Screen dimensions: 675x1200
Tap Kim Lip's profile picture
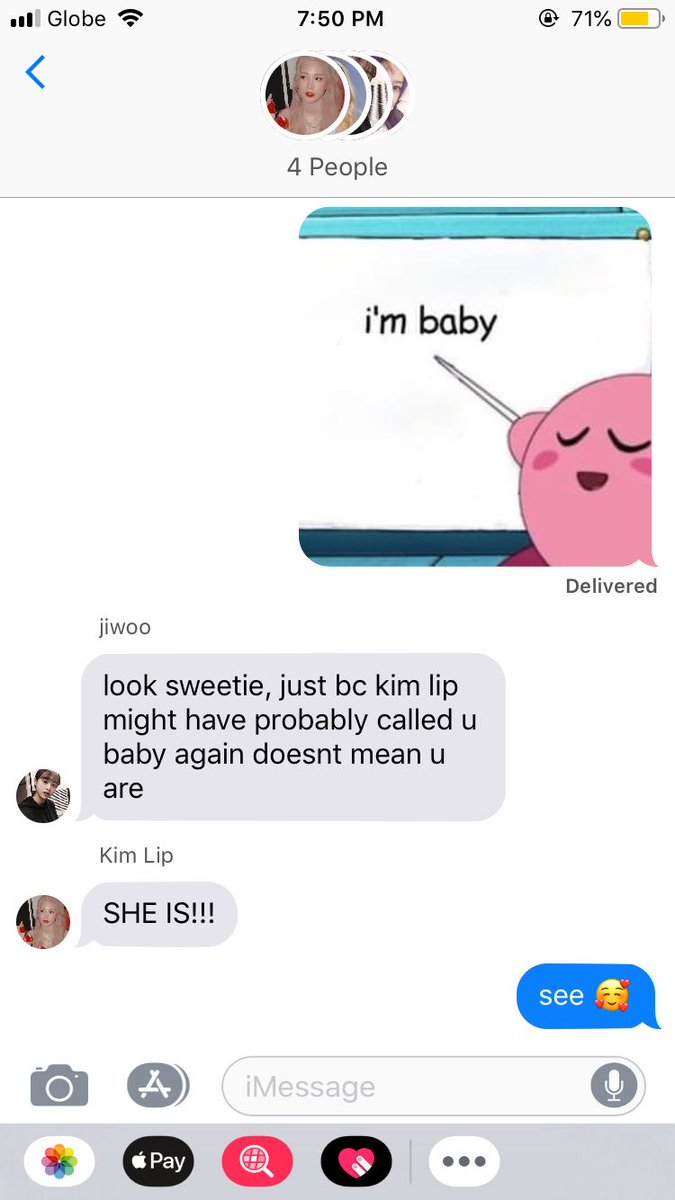44,922
